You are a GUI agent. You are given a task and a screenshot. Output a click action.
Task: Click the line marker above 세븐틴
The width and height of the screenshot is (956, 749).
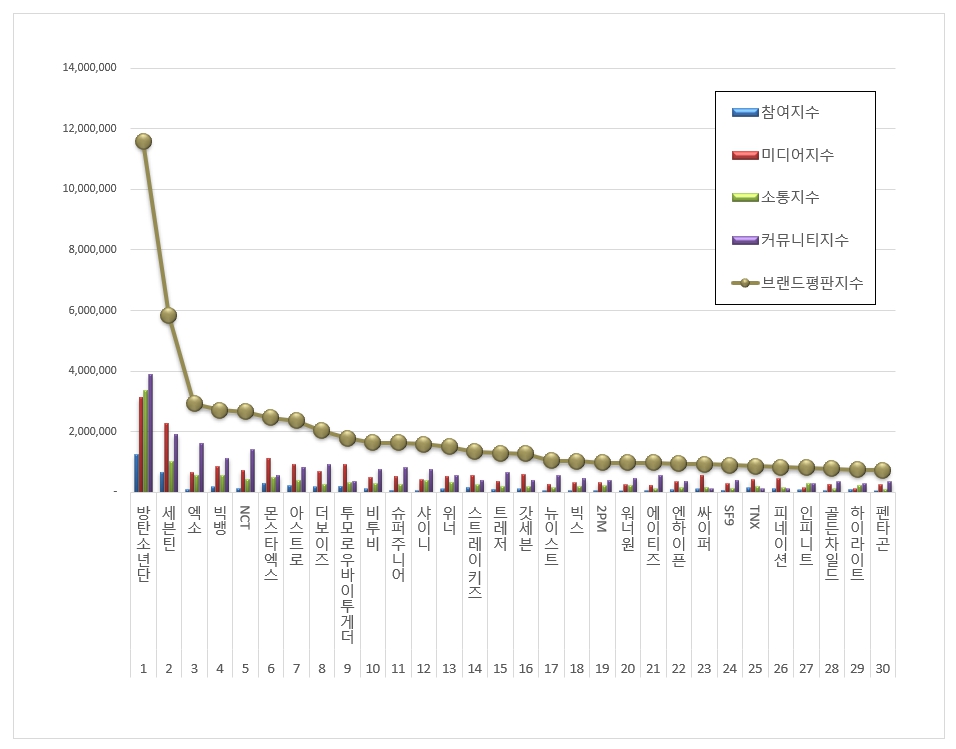click(169, 315)
